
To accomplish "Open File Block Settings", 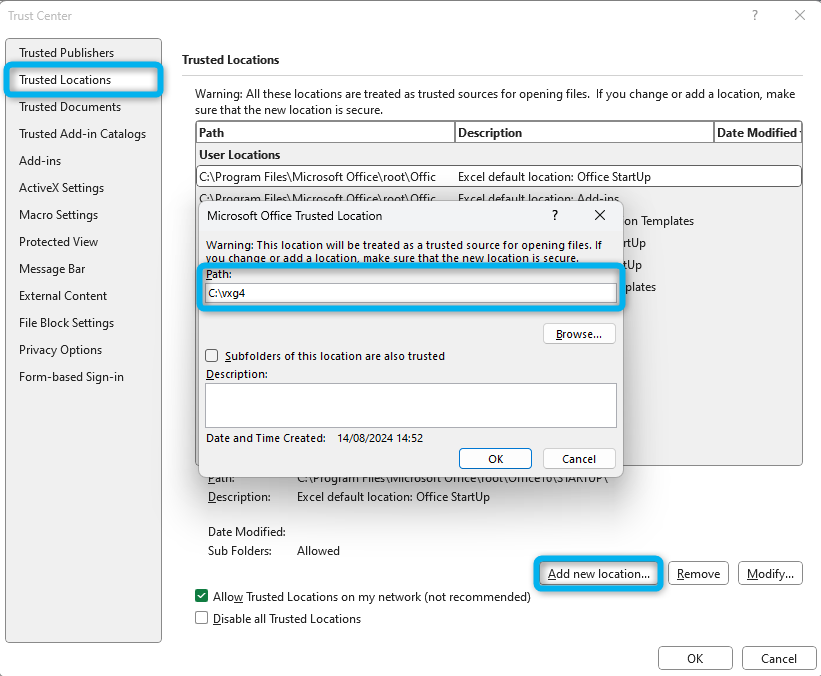I will [x=66, y=322].
